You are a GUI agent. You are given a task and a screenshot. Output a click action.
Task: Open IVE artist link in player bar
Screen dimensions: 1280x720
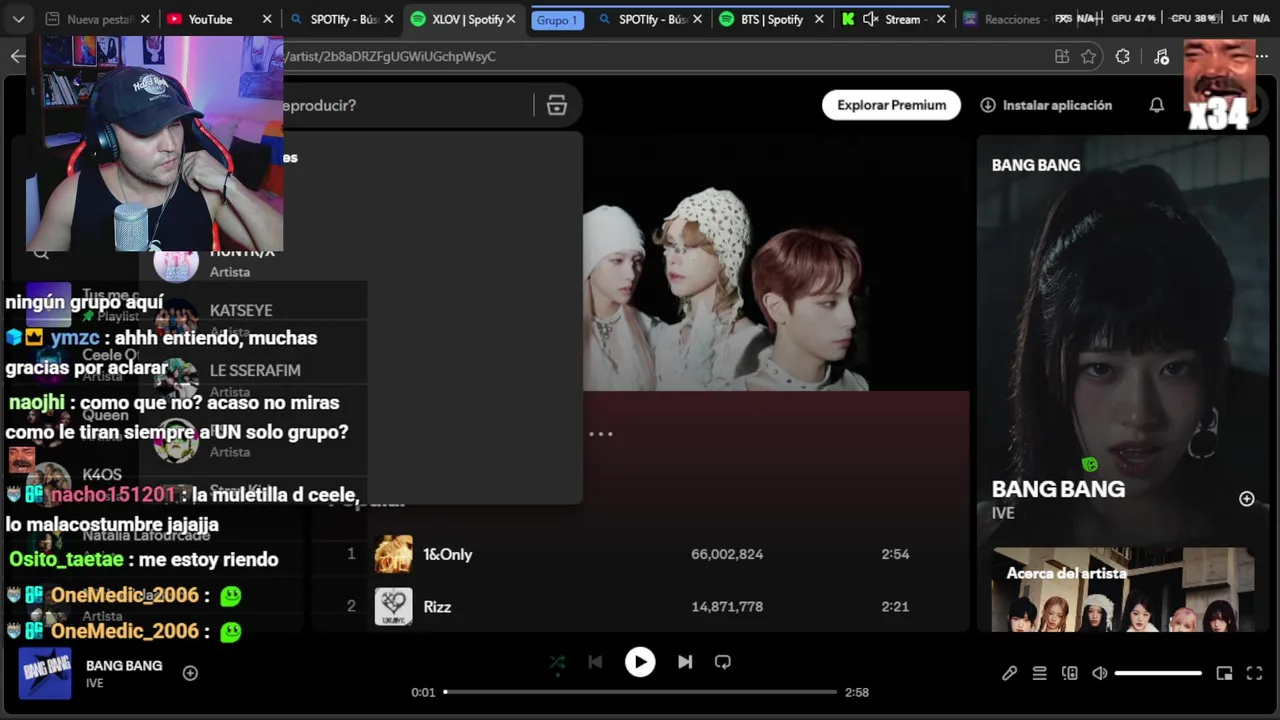[x=94, y=683]
